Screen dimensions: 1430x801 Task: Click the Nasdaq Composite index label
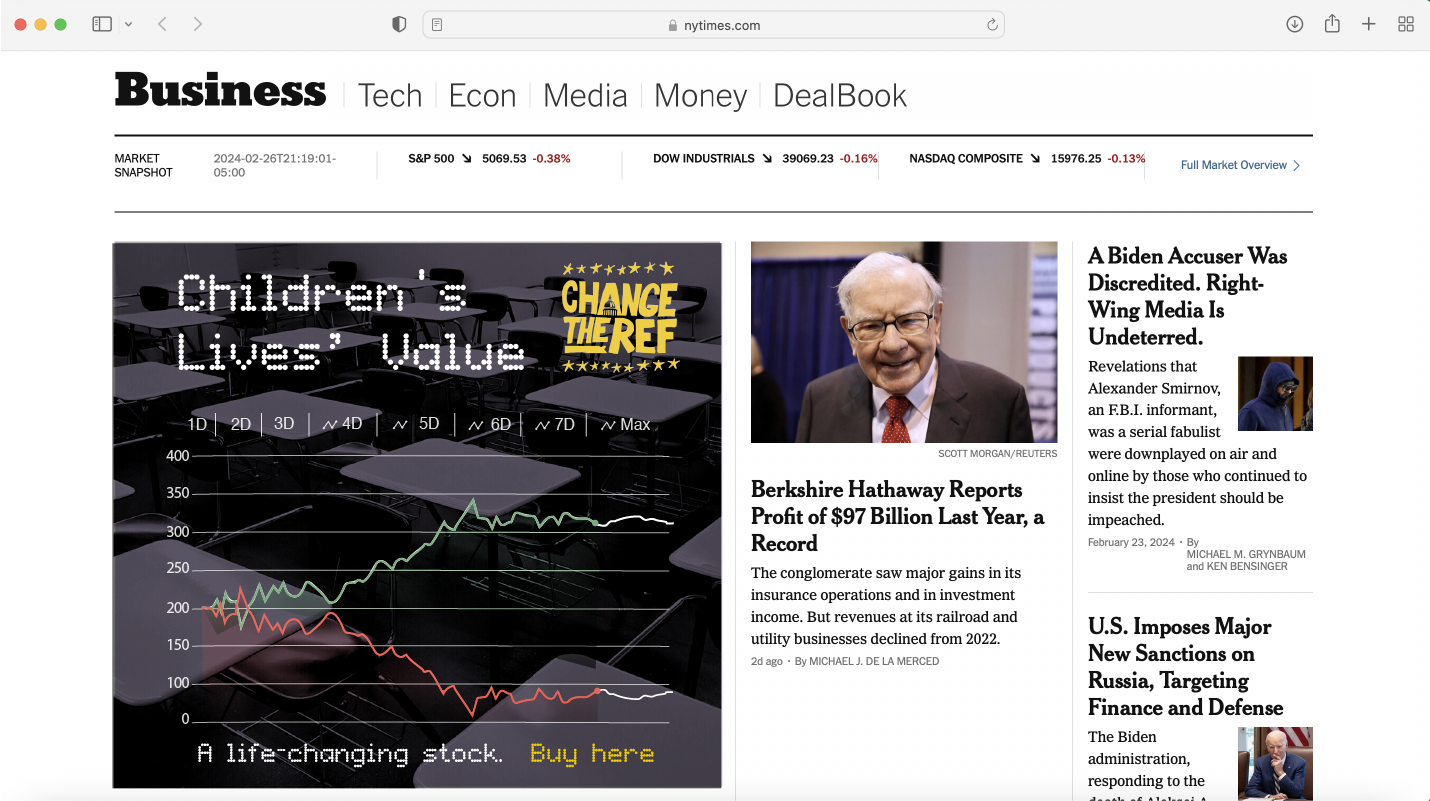(966, 158)
